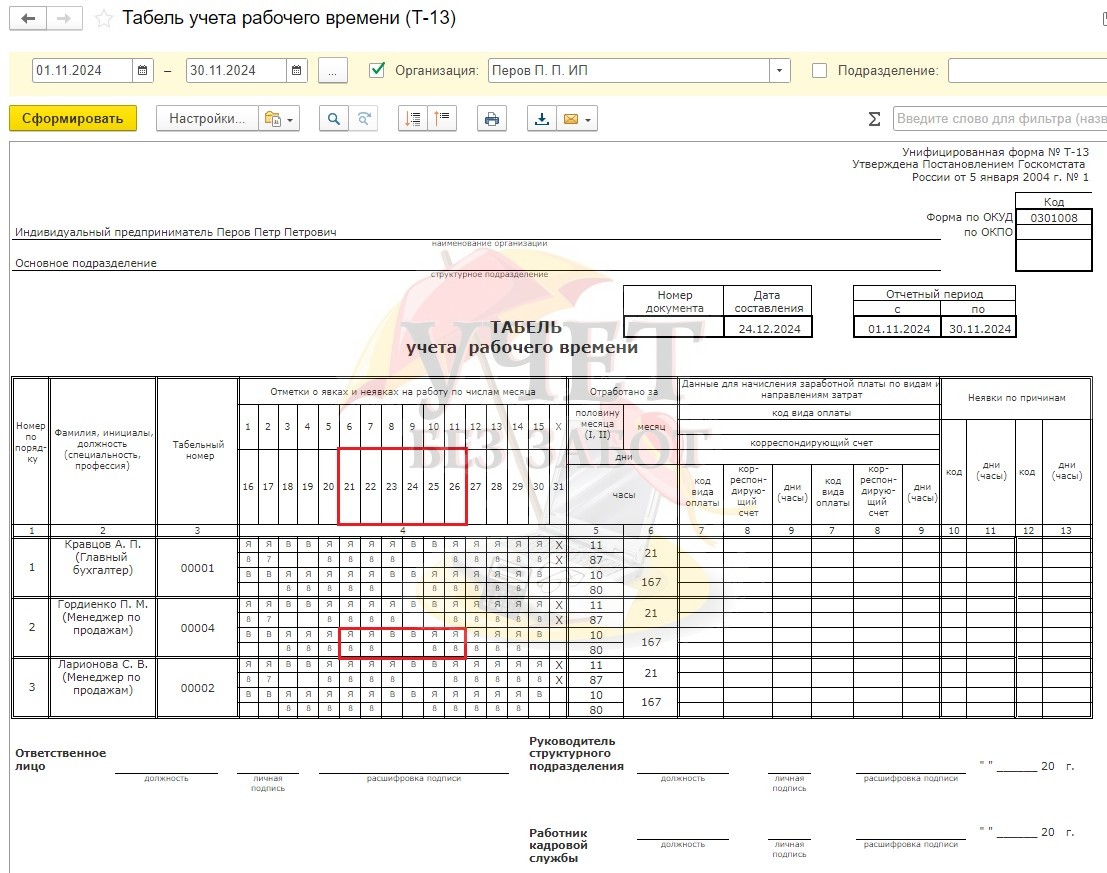The width and height of the screenshot is (1107, 873).
Task: Expand the Организация dropdown list
Action: coord(779,71)
